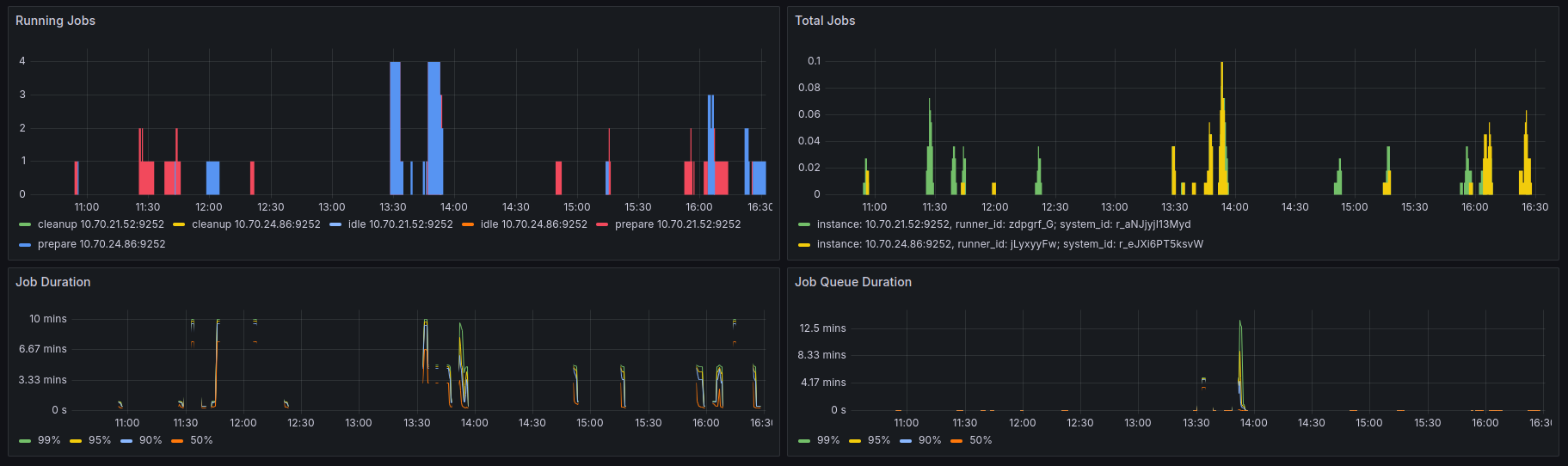
Task: Click the 3.33 mins y-axis label
Action: 43,380
